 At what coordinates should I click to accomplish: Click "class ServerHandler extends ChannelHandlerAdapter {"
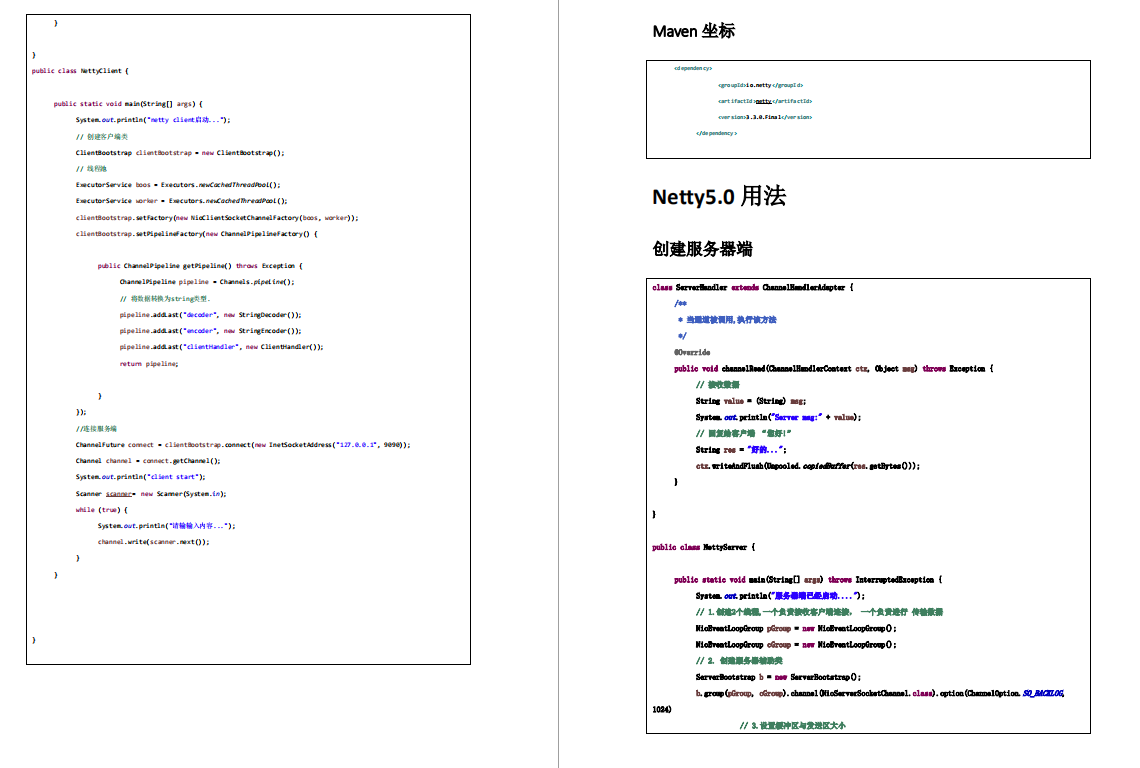tap(752, 288)
